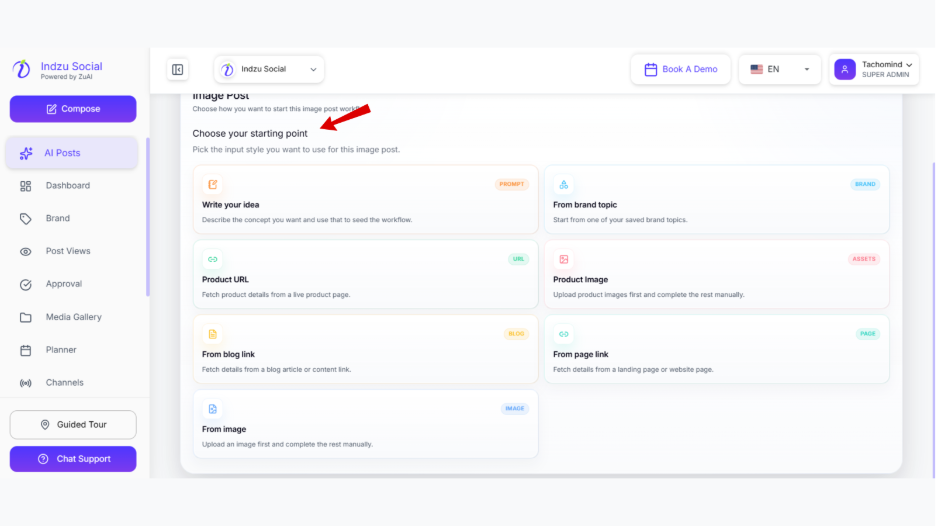Click the language dropdown arrow
Screen dimensions: 936x526
pyautogui.click(x=806, y=69)
